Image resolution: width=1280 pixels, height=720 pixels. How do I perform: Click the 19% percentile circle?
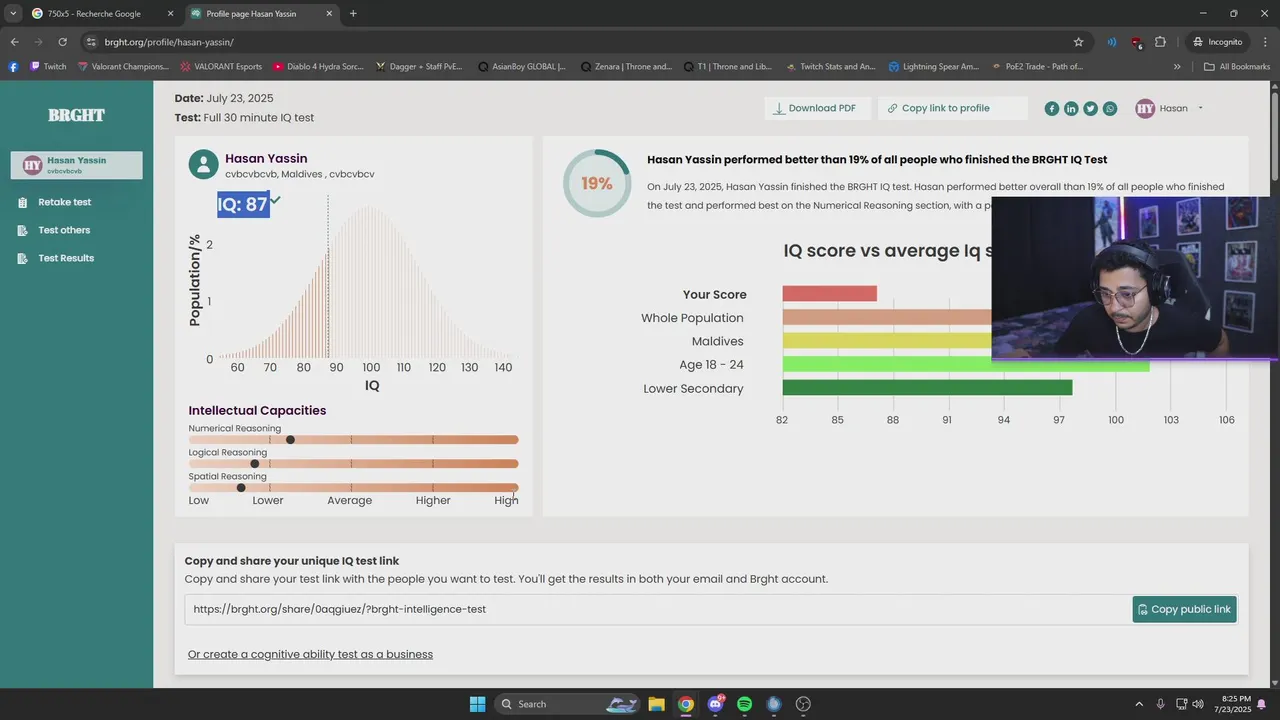pos(596,184)
